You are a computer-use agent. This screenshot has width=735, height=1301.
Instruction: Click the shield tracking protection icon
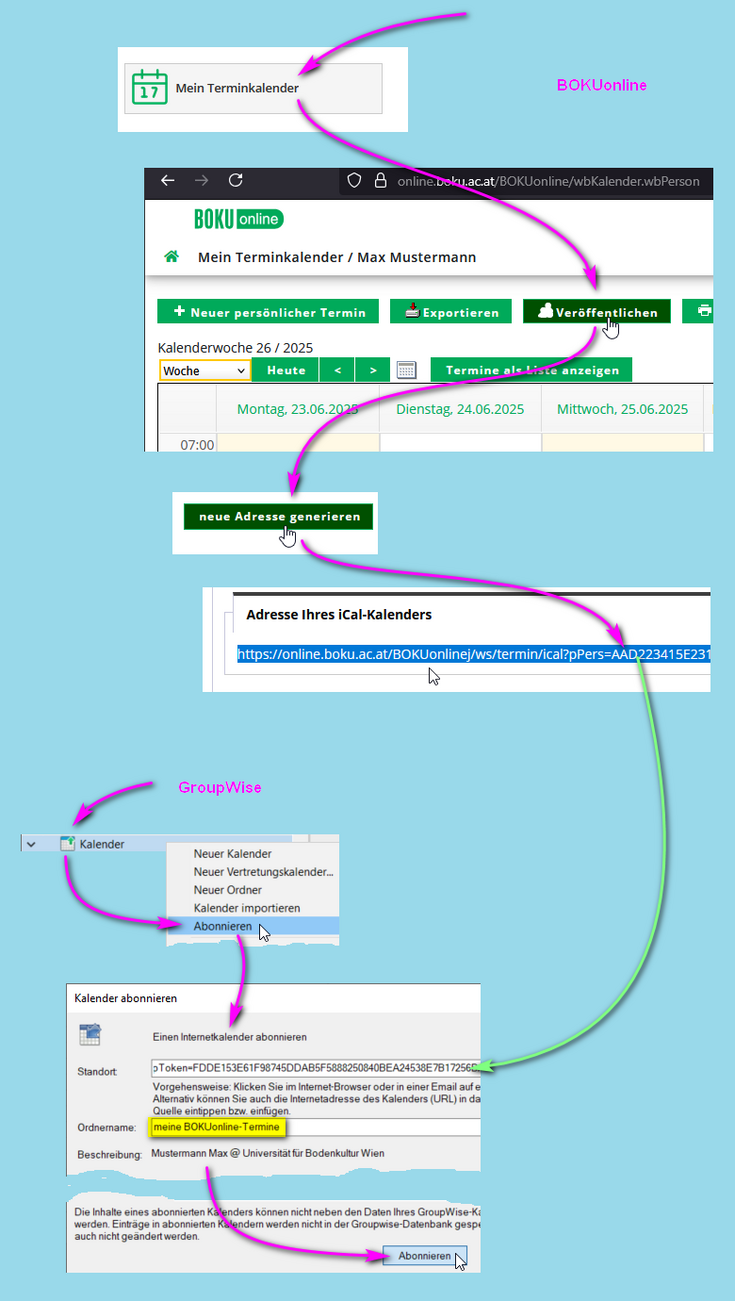(x=353, y=181)
